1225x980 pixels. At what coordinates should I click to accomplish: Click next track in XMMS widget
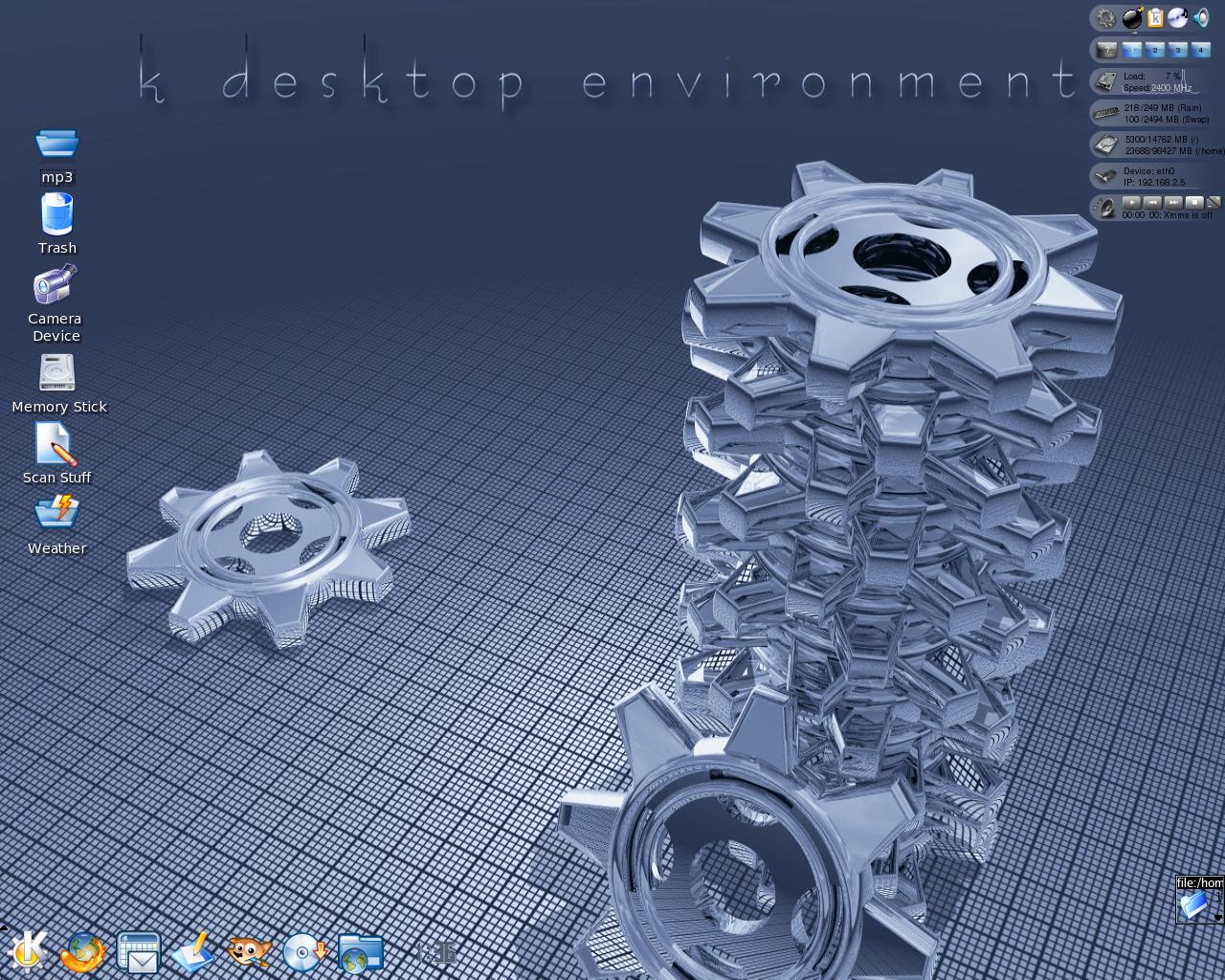tap(1173, 202)
